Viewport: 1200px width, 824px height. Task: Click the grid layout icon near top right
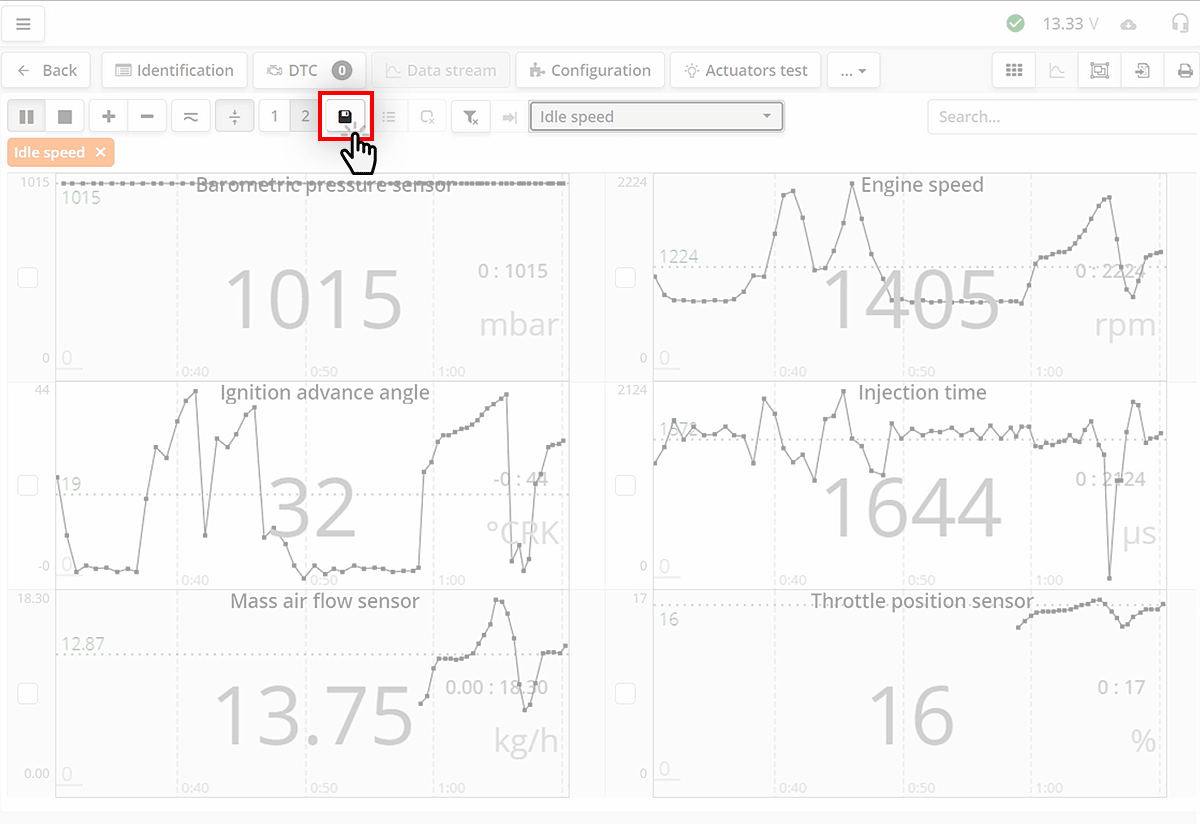point(1014,70)
